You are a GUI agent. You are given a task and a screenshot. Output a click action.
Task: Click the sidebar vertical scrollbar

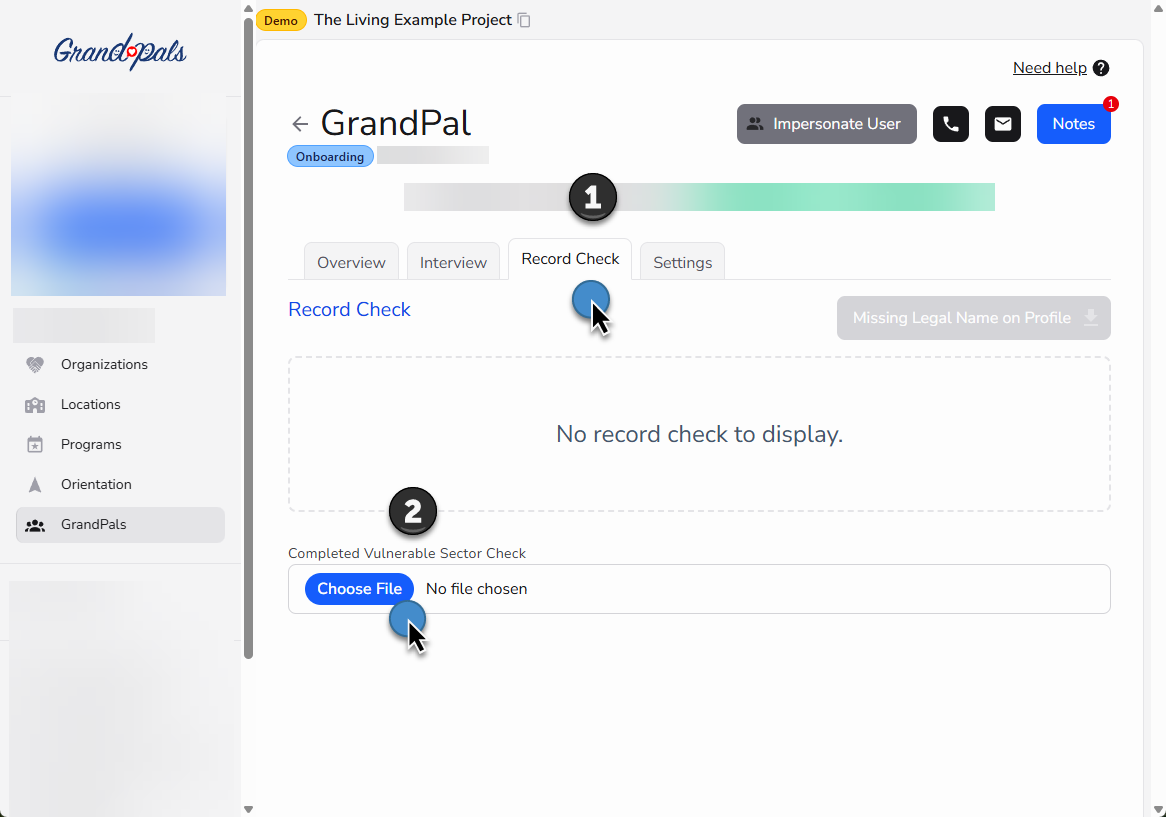click(248, 338)
